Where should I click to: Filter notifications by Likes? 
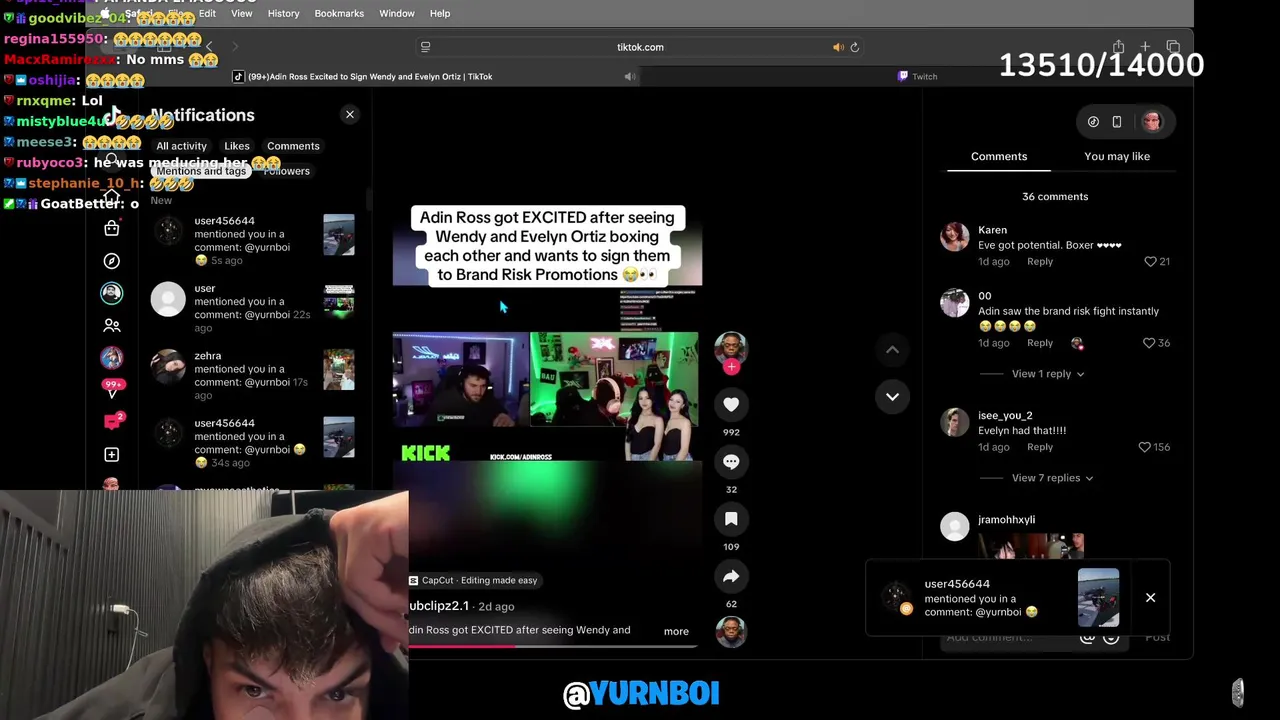(237, 146)
